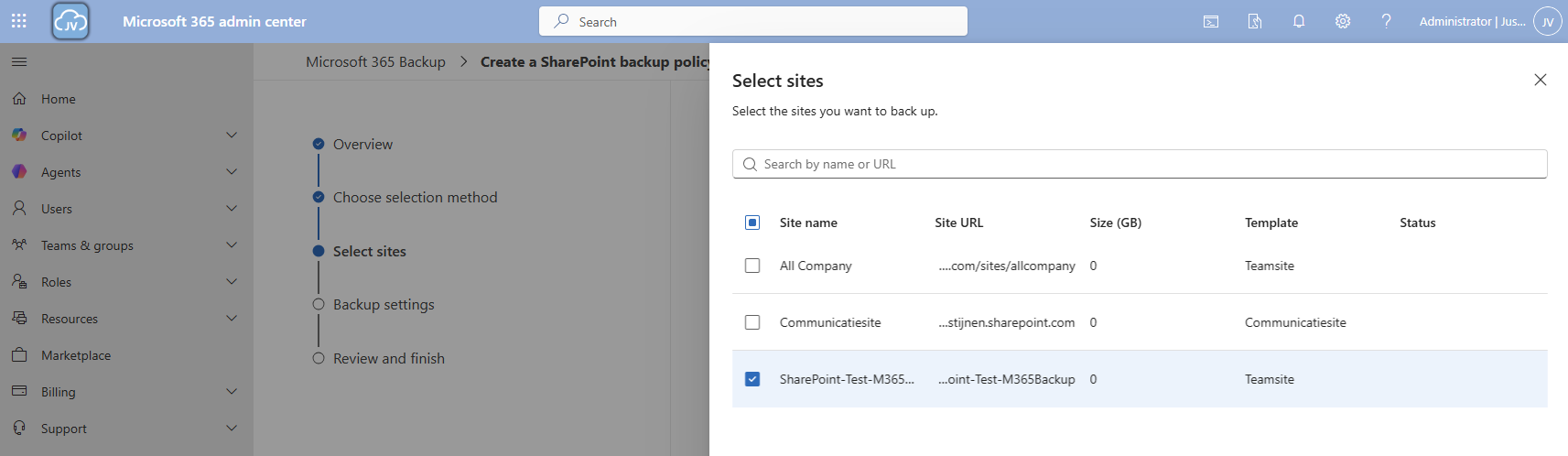This screenshot has height=456, width=1568.
Task: Click the help question mark icon
Action: click(x=1387, y=21)
